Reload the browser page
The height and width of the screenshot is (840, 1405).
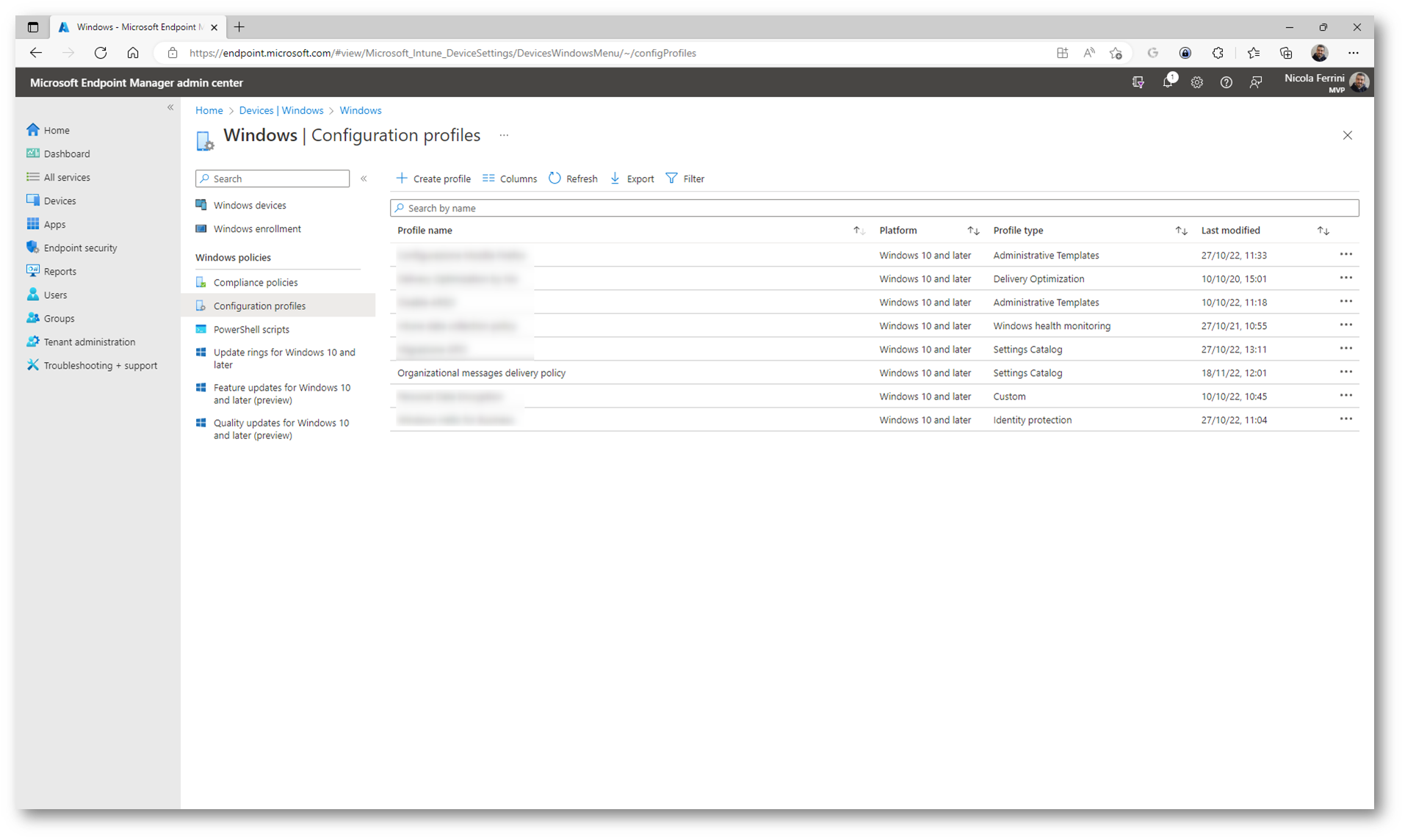[101, 53]
